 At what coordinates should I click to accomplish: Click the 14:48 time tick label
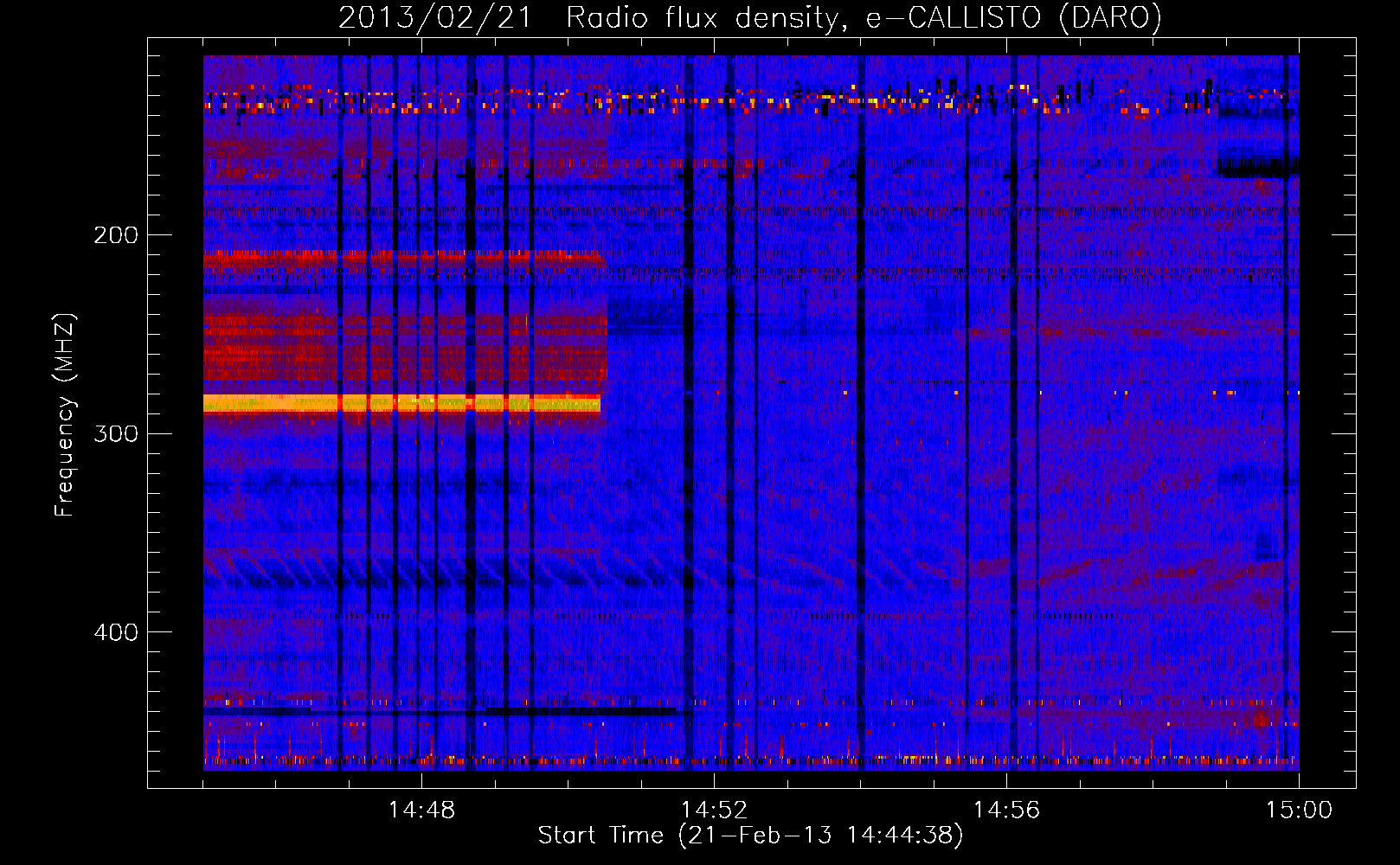point(421,811)
